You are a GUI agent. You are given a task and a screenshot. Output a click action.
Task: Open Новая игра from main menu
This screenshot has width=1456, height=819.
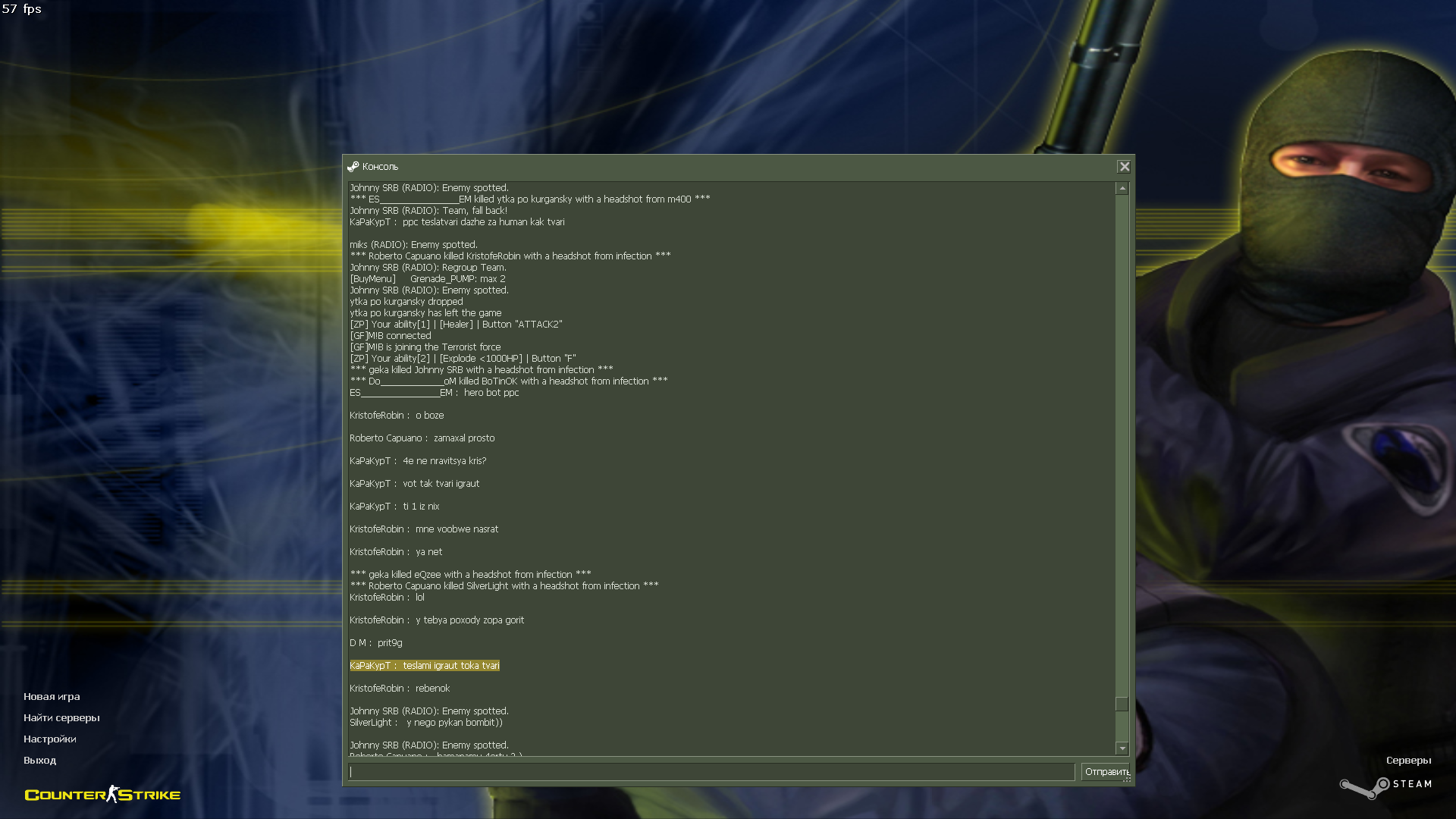coord(52,696)
